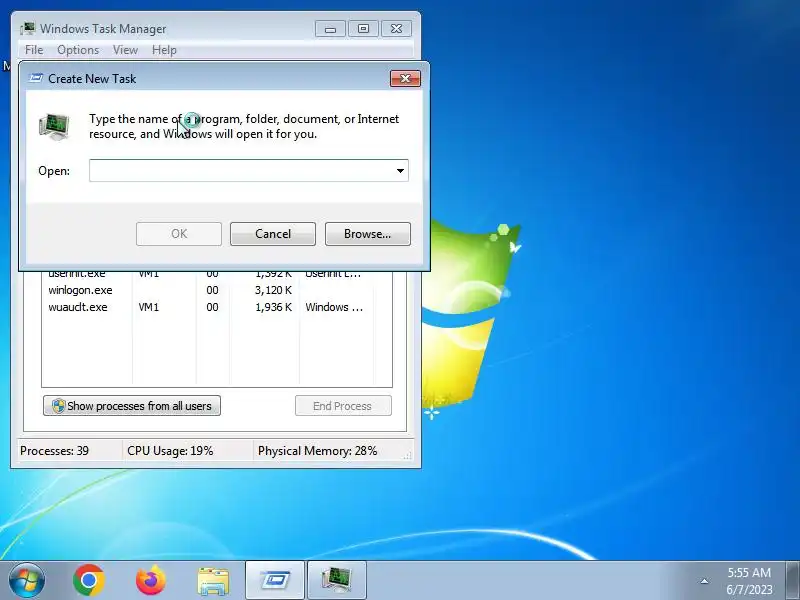The height and width of the screenshot is (600, 800).
Task: Click the Cancel button
Action: (273, 234)
